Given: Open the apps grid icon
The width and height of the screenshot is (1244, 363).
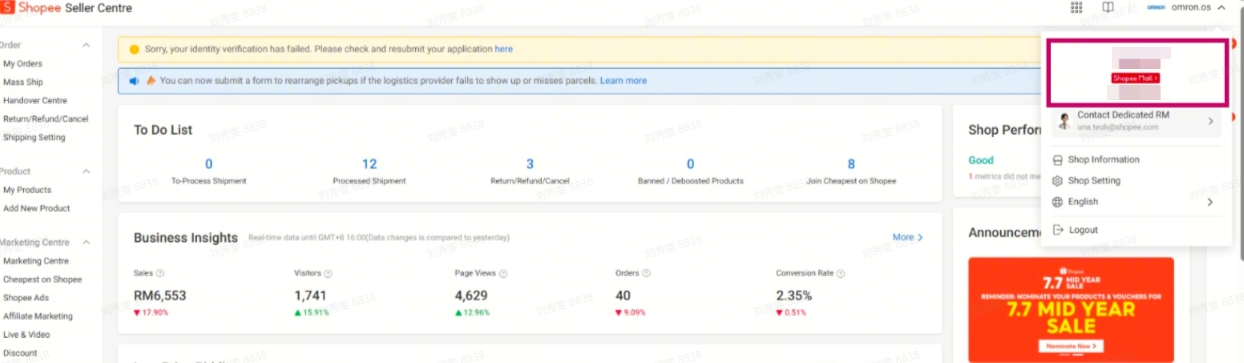Looking at the screenshot, I should (1076, 7).
